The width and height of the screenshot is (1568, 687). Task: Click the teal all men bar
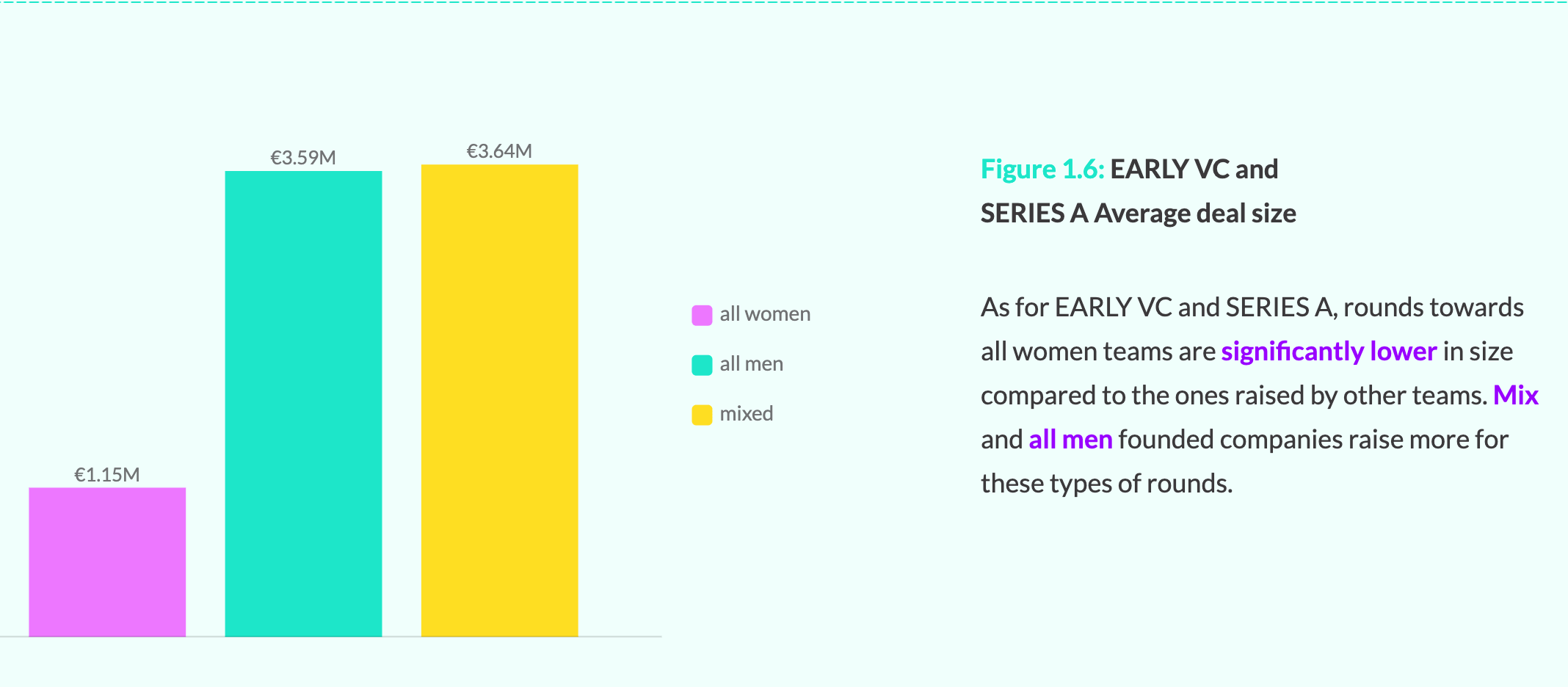click(x=303, y=404)
